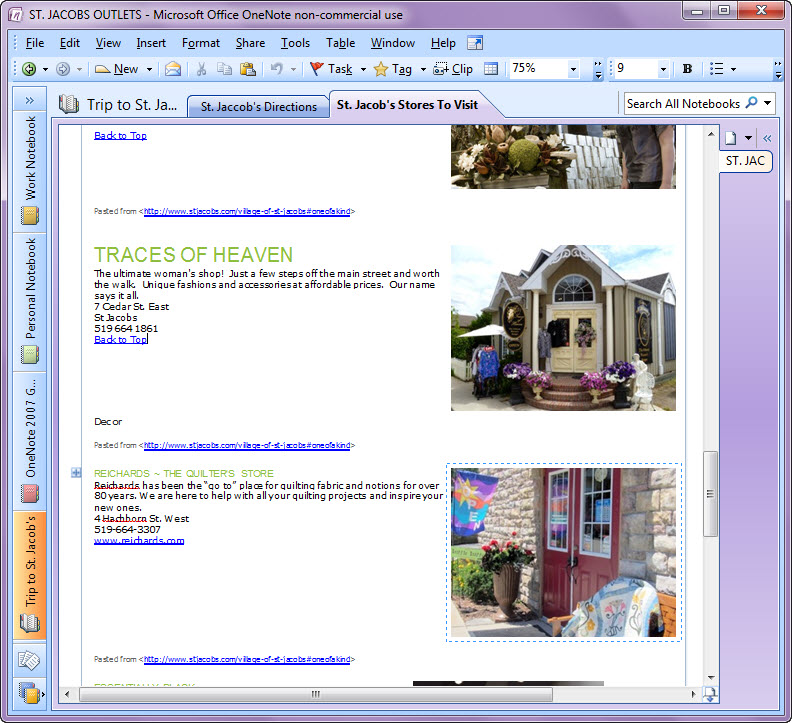This screenshot has height=723, width=792.
Task: Click the New Page icon in page tabs
Action: (x=730, y=138)
